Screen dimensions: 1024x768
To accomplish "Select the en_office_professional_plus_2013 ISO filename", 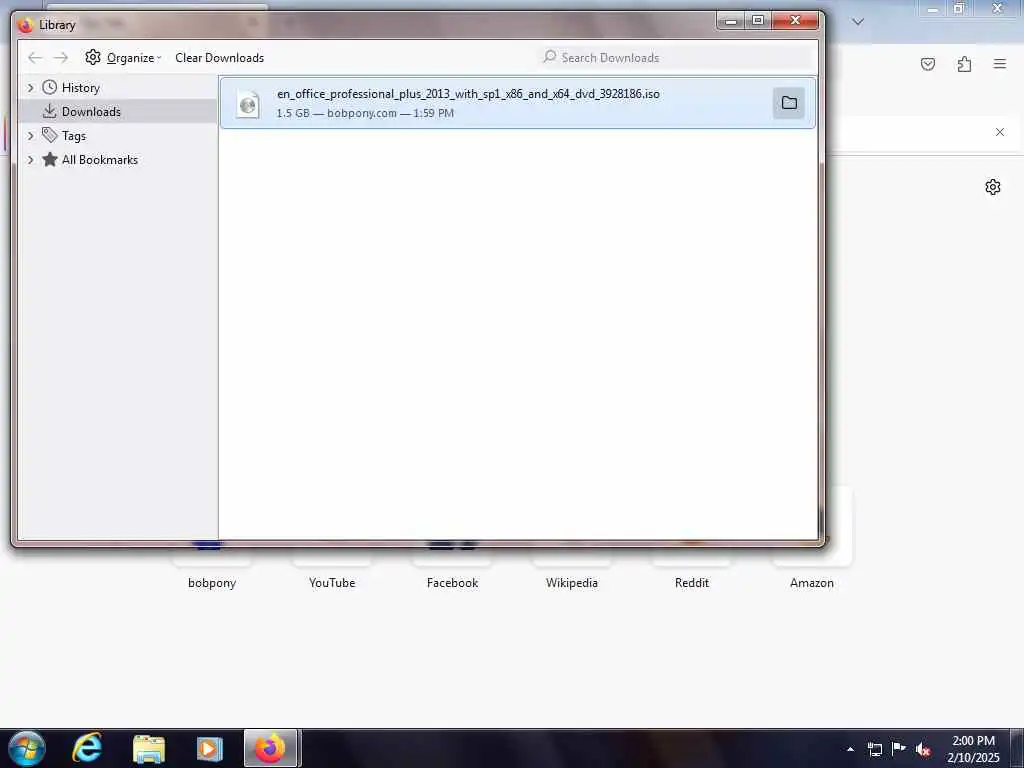I will click(468, 94).
